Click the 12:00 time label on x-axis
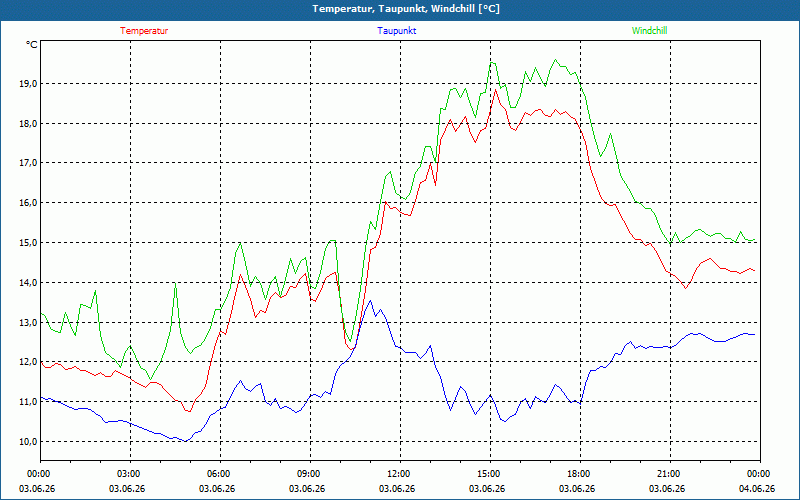Screen dimensions: 800x500 coord(397,474)
